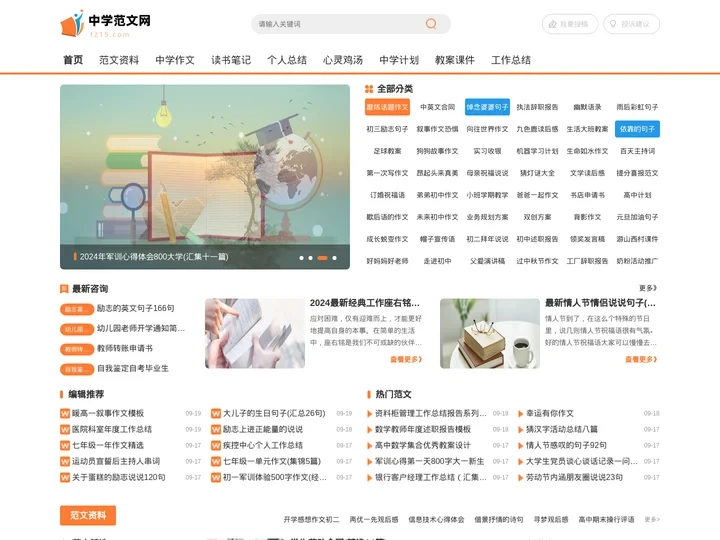Open the 更多 link in 最新咨询

(648, 288)
